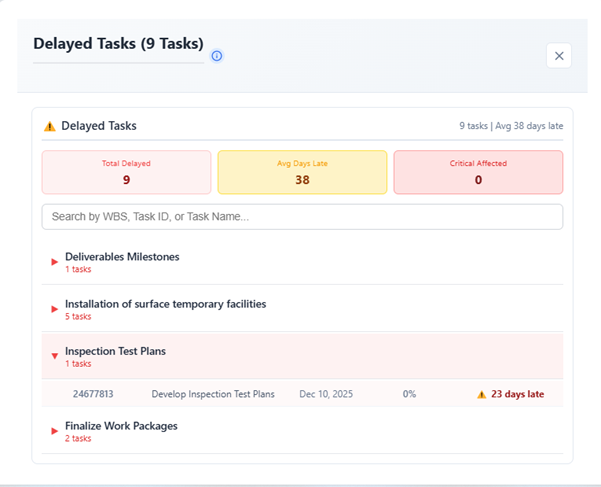Image resolution: width=601 pixels, height=487 pixels.
Task: Click the Dec 10, 2025 due date
Action: pyautogui.click(x=326, y=394)
